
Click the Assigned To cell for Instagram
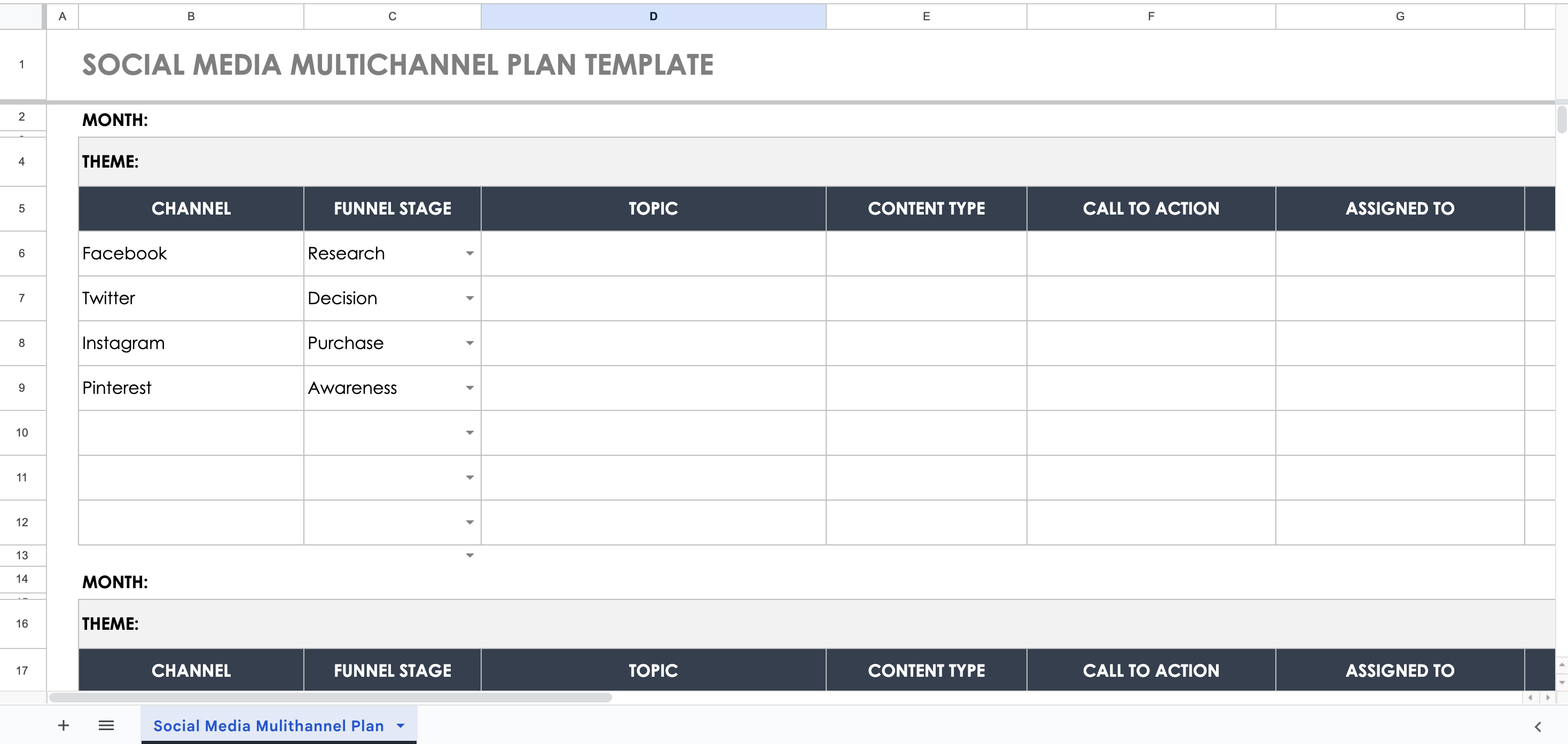coord(1399,343)
